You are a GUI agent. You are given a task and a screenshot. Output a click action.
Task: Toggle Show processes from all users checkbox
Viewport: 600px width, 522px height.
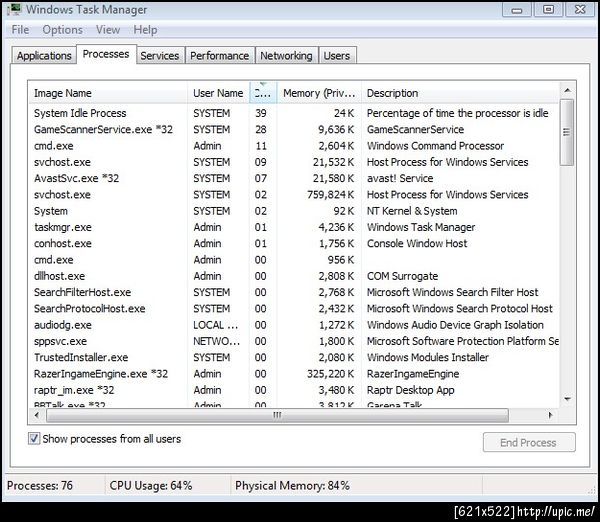(x=34, y=439)
